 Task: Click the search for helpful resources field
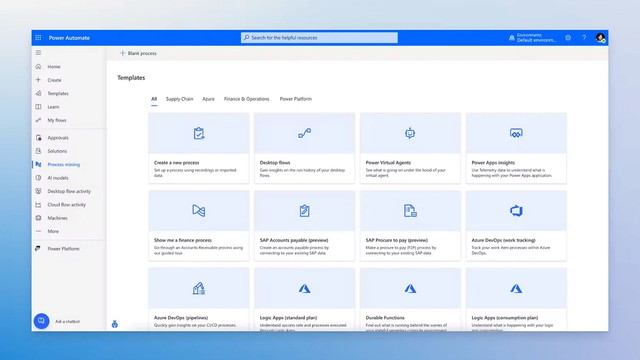click(x=319, y=38)
